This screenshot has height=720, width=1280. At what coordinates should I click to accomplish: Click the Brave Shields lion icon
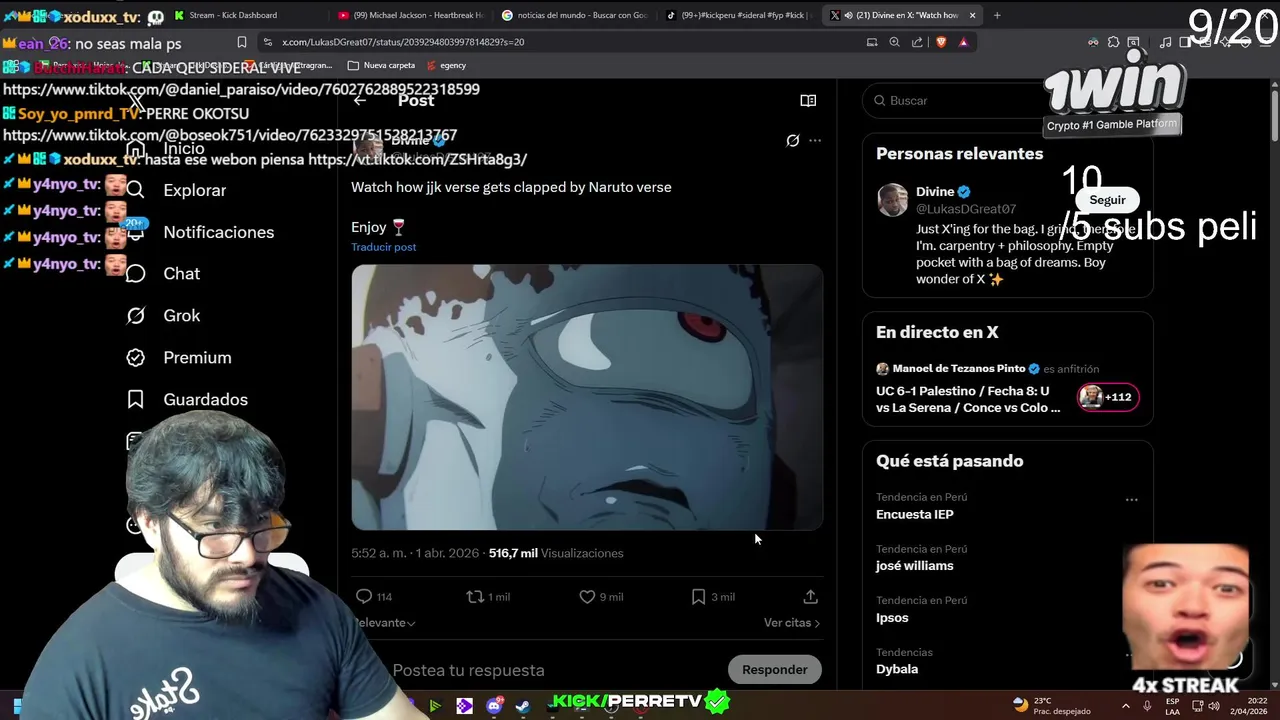tap(941, 42)
